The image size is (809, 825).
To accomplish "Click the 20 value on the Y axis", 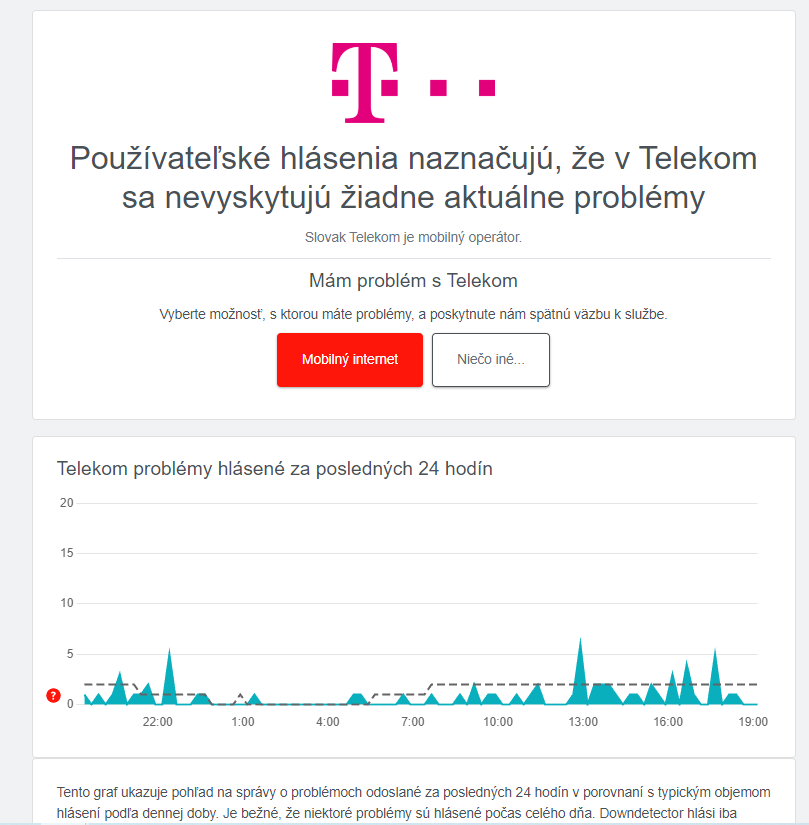I will click(67, 503).
